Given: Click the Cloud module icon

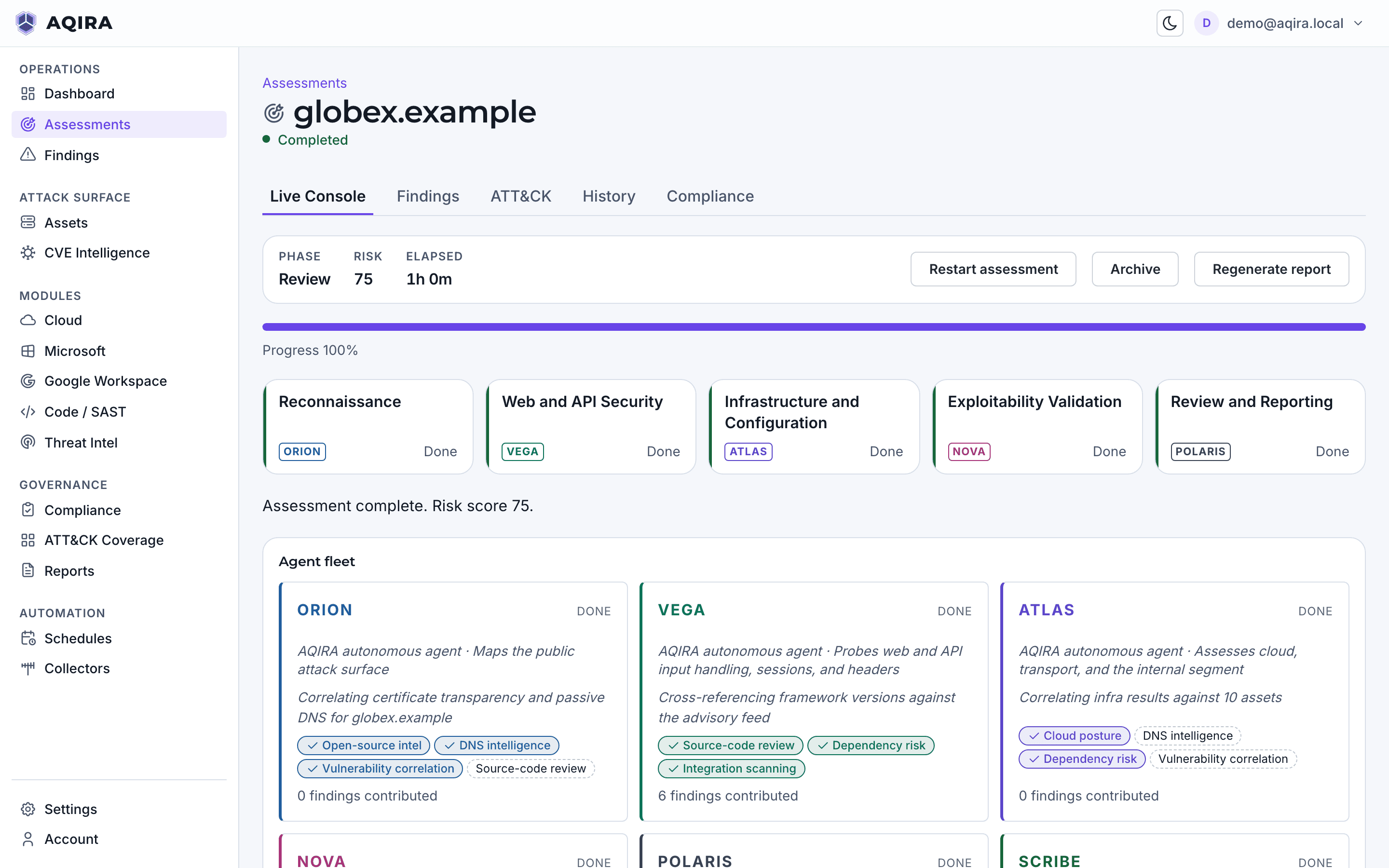Looking at the screenshot, I should [x=28, y=320].
